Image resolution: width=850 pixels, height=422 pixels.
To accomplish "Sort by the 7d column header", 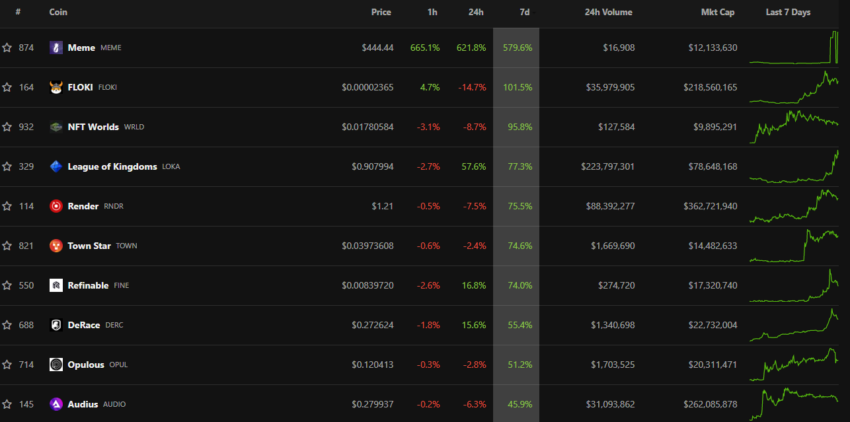I will [x=524, y=12].
